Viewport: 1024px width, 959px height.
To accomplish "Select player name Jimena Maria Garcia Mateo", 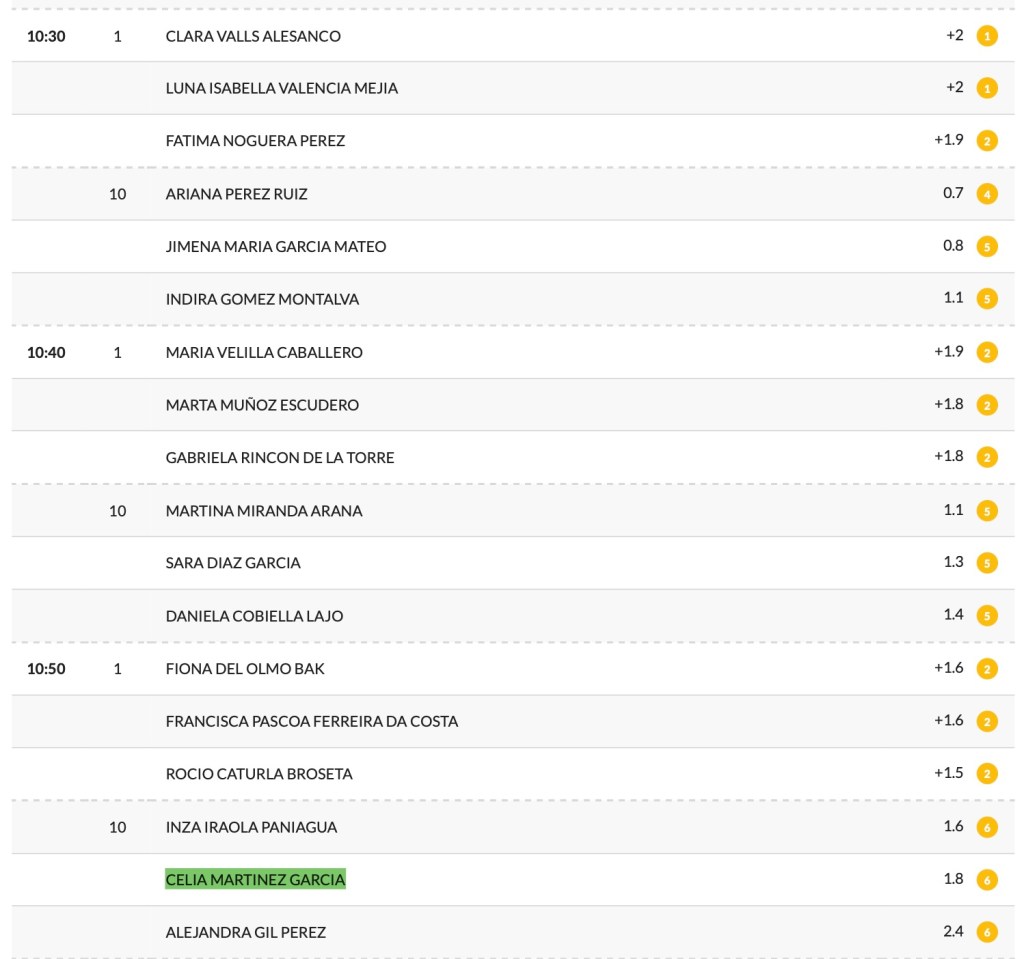I will 275,246.
